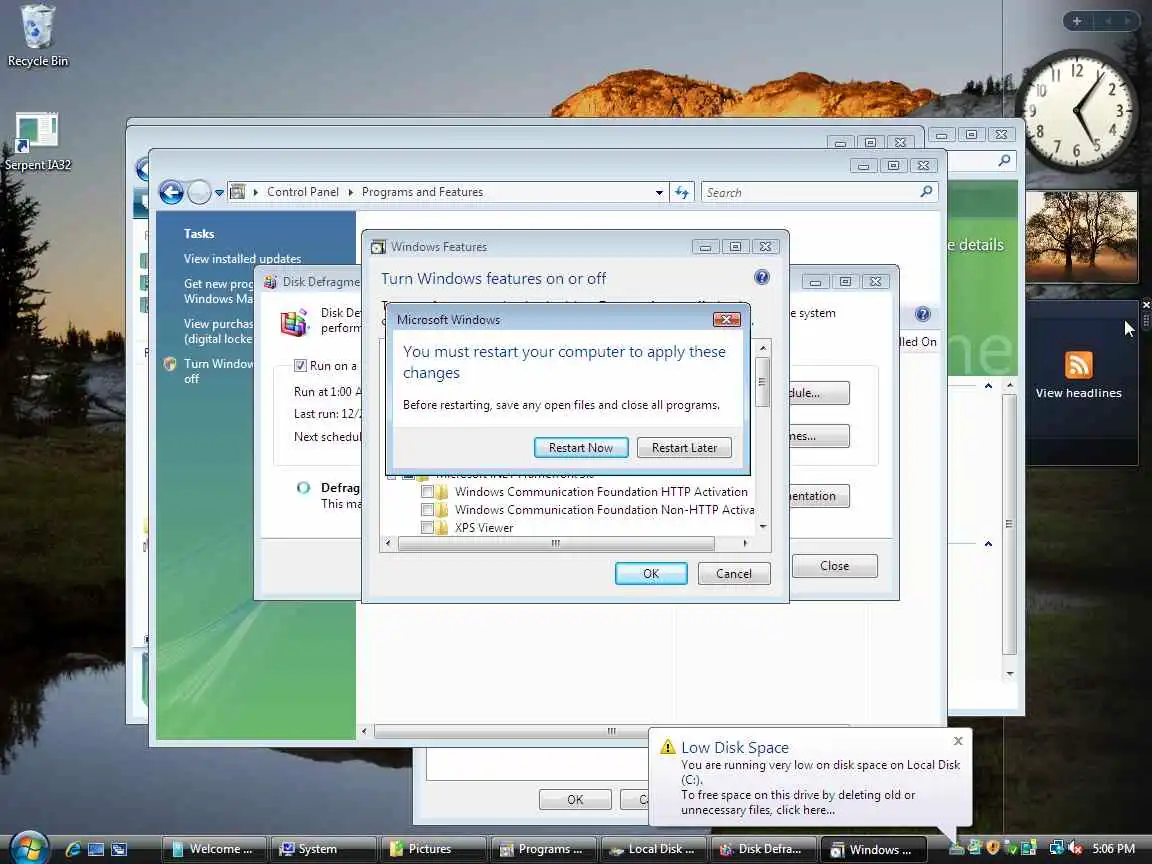Click the Restart Later button
Viewport: 1152px width, 864px height.
(684, 447)
